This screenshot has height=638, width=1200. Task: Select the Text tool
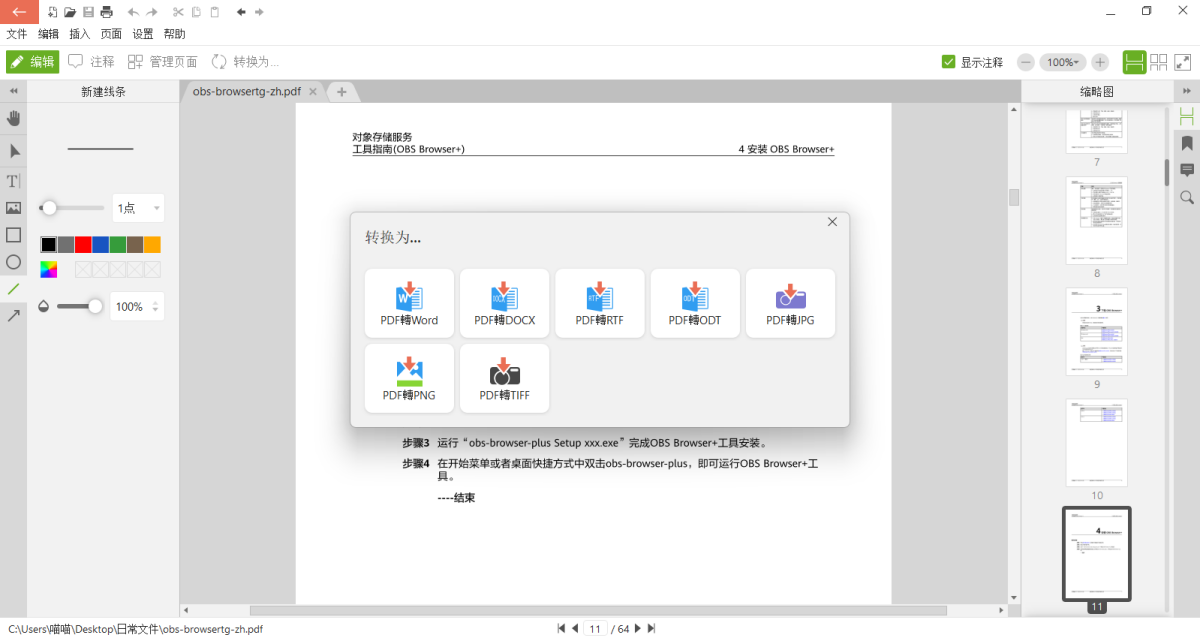[x=13, y=181]
